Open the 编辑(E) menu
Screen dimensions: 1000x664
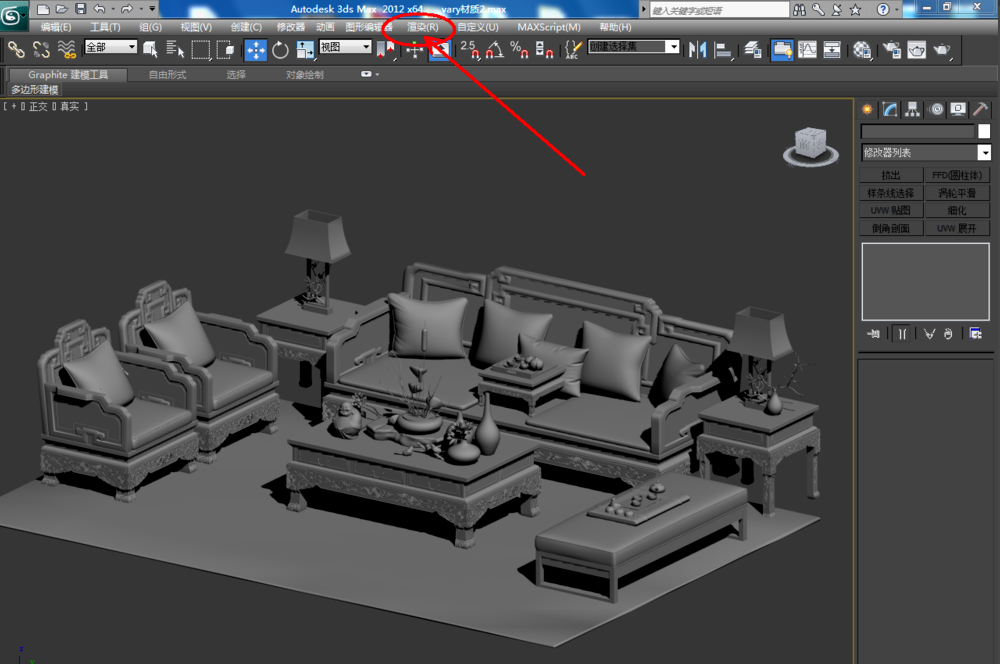click(55, 27)
